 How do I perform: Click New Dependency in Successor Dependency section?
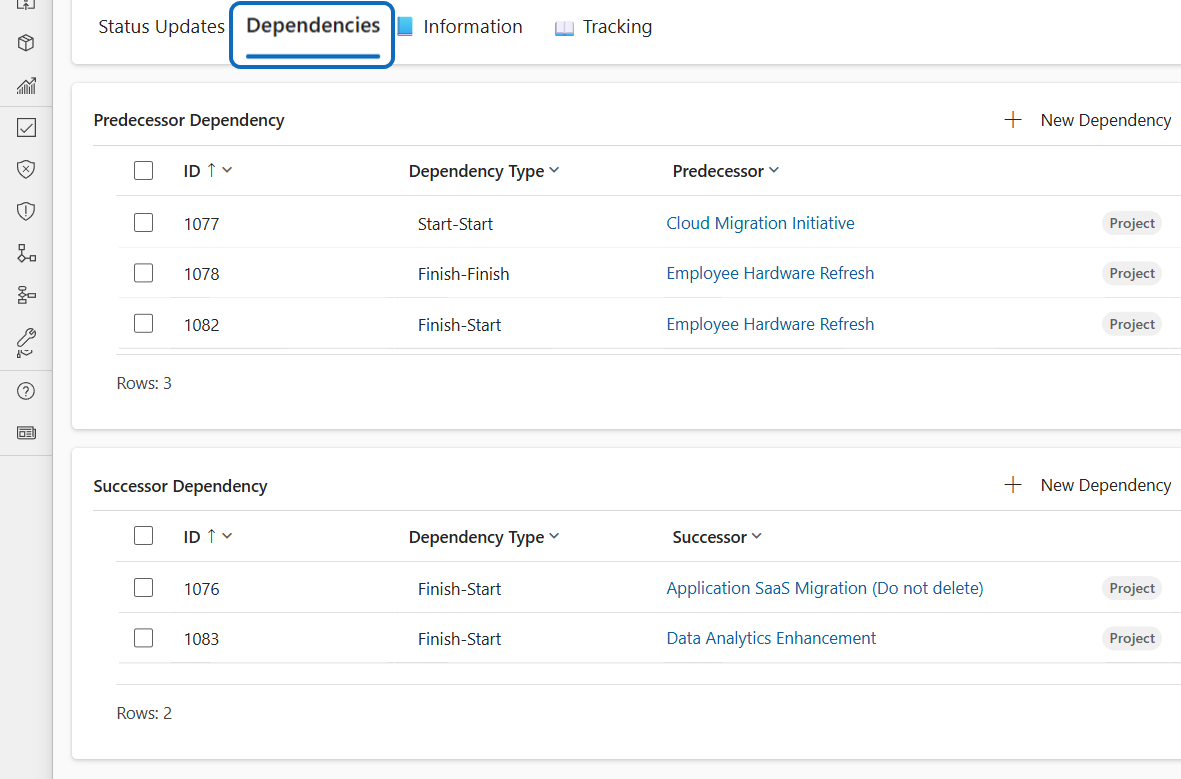click(1088, 485)
